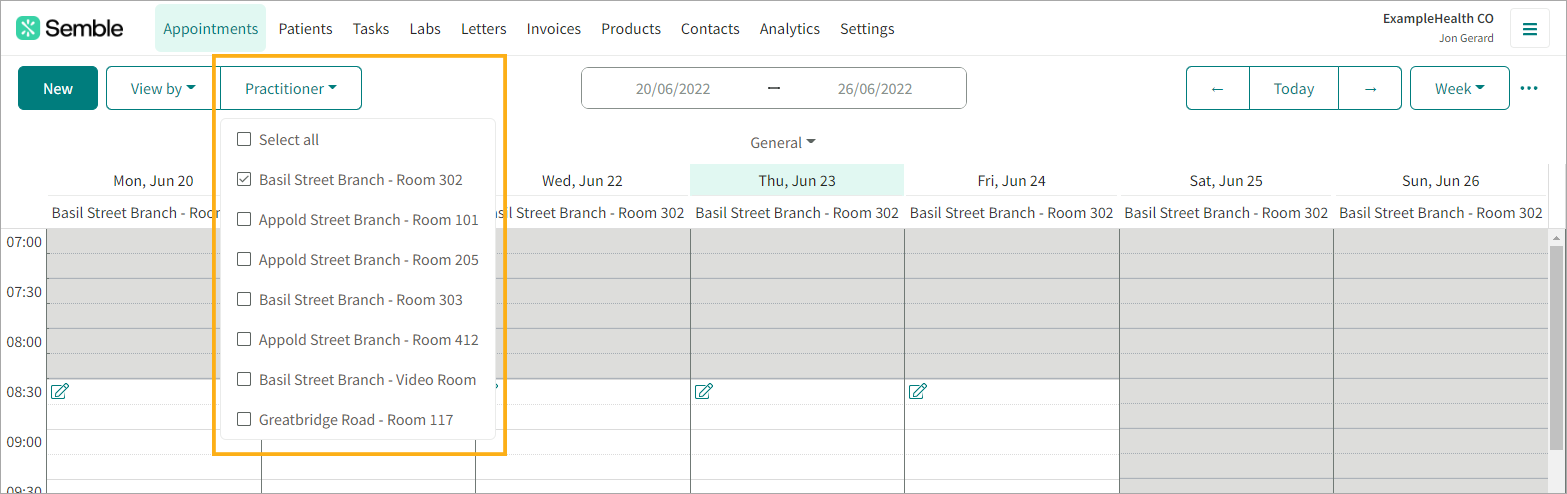Open the hamburger menu icon

click(1529, 29)
